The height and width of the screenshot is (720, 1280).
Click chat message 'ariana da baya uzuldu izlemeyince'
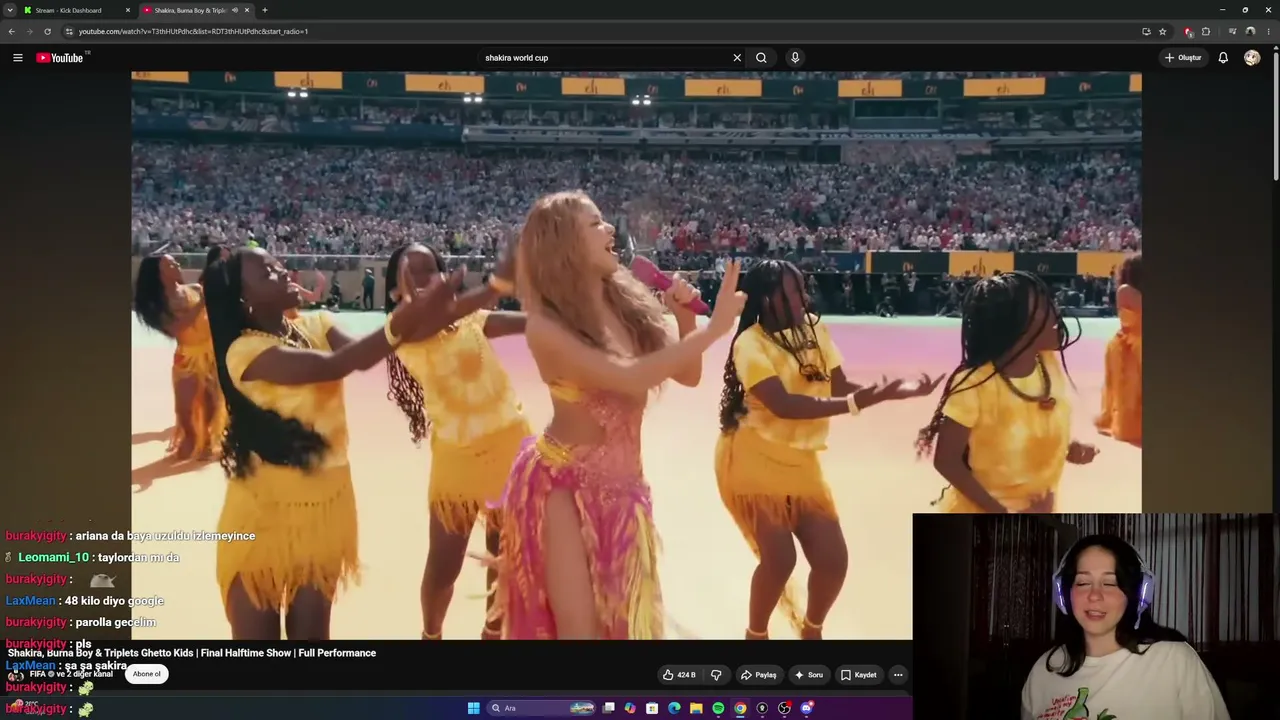click(x=165, y=536)
